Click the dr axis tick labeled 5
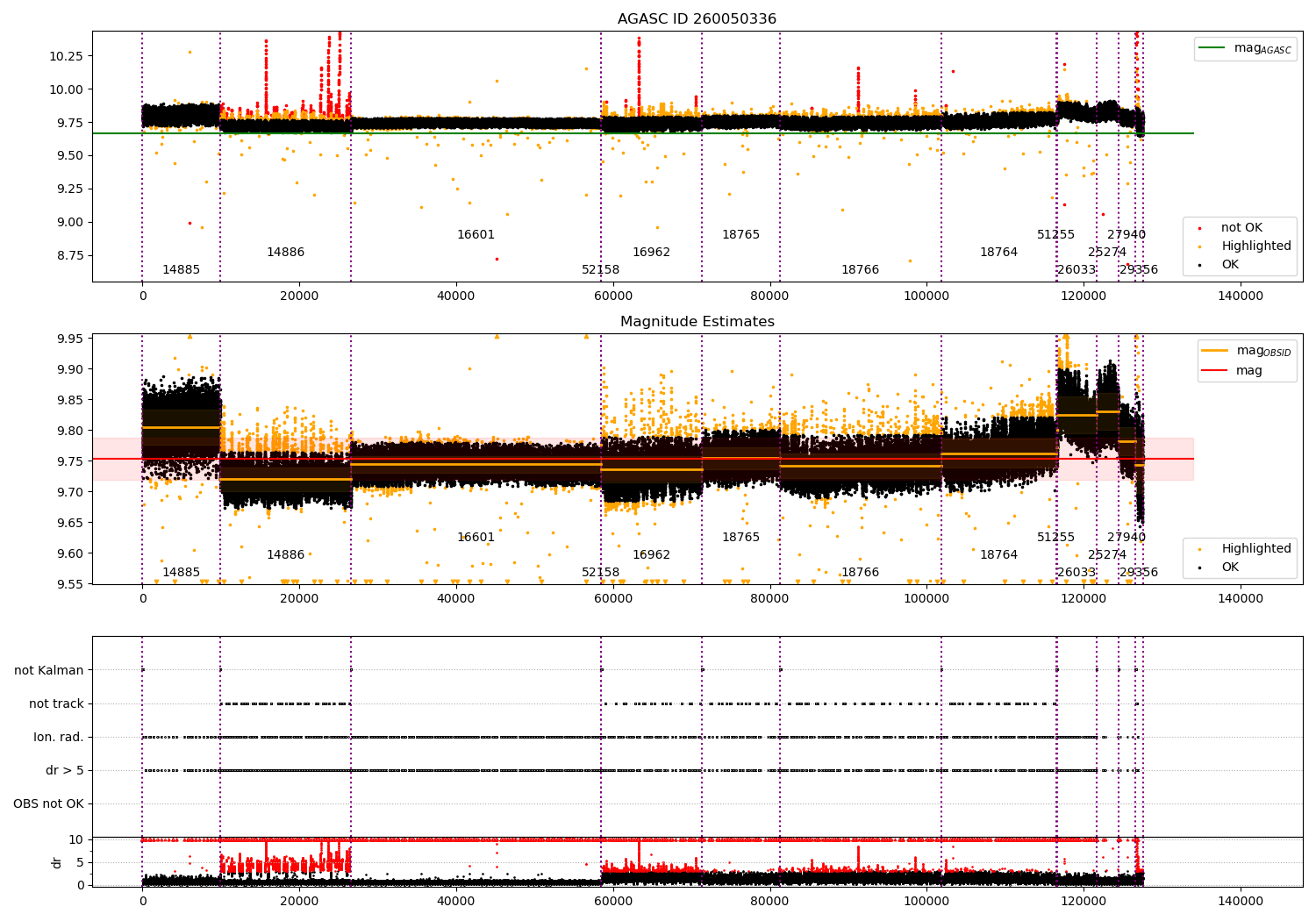Viewport: 1316px width, 921px height. (81, 862)
